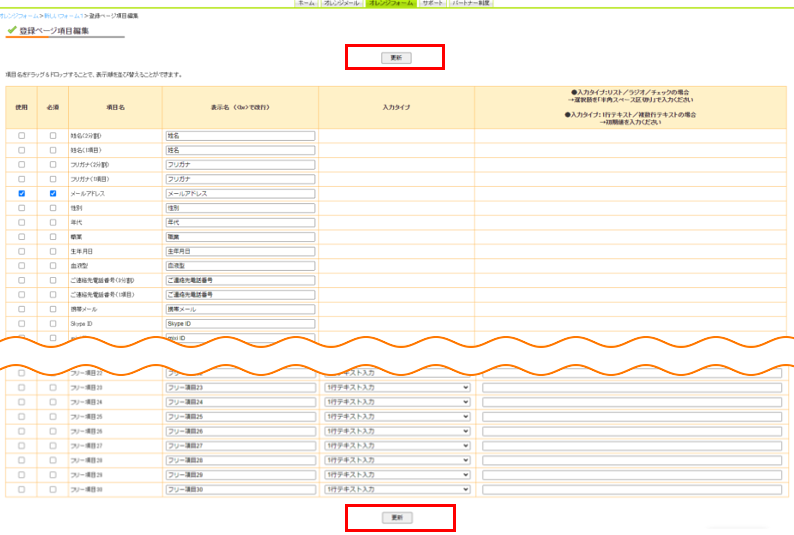Click the 性別 display name field
The height and width of the screenshot is (535, 794).
point(240,208)
